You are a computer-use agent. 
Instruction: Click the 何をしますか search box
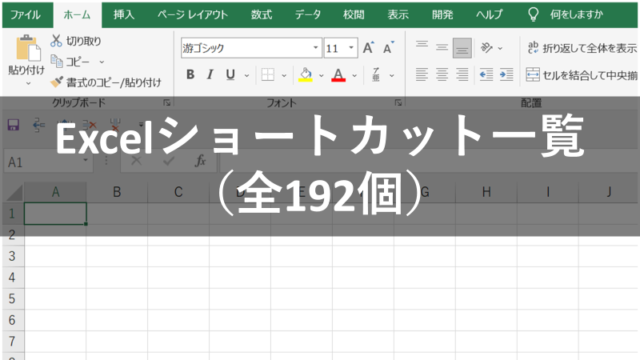(x=576, y=15)
